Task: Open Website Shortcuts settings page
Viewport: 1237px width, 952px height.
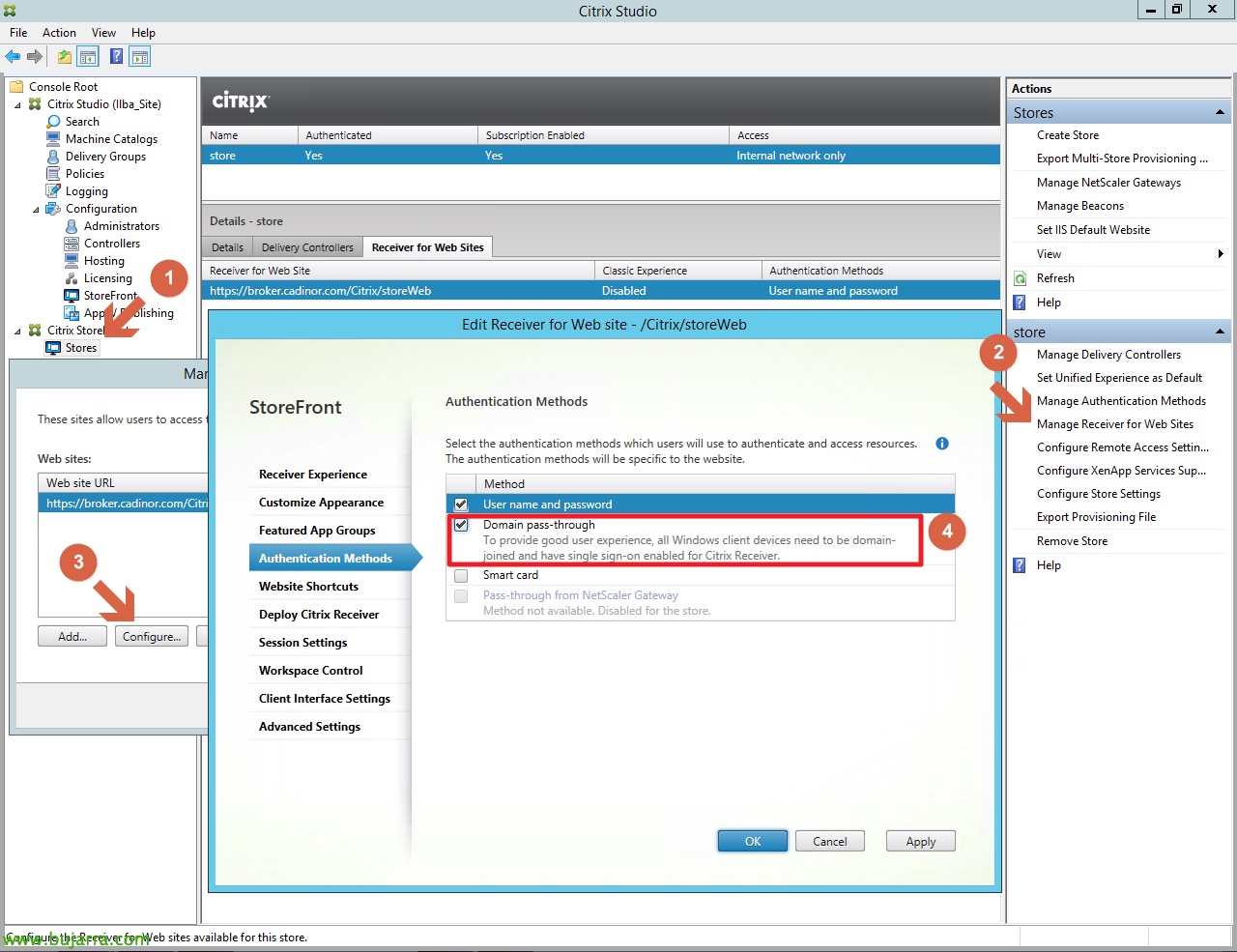Action: (x=308, y=587)
